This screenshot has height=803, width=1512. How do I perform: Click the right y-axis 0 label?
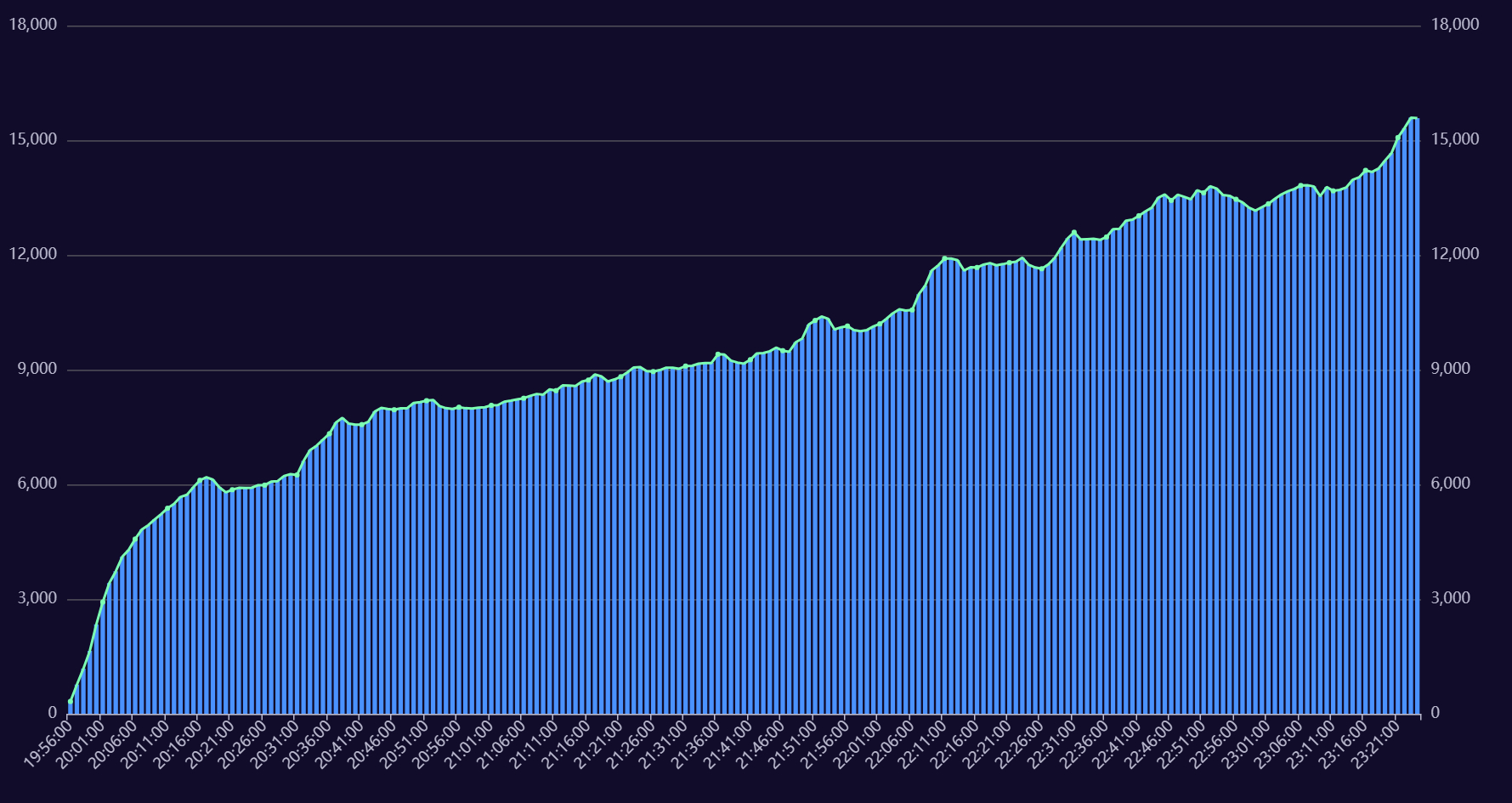pos(1435,713)
